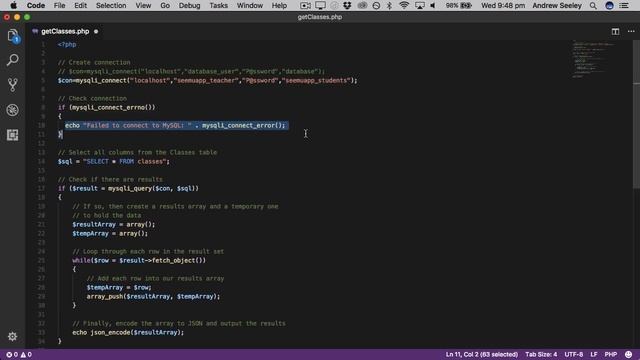The height and width of the screenshot is (360, 640).
Task: Click the <?php opening tag line
Action: pos(67,44)
